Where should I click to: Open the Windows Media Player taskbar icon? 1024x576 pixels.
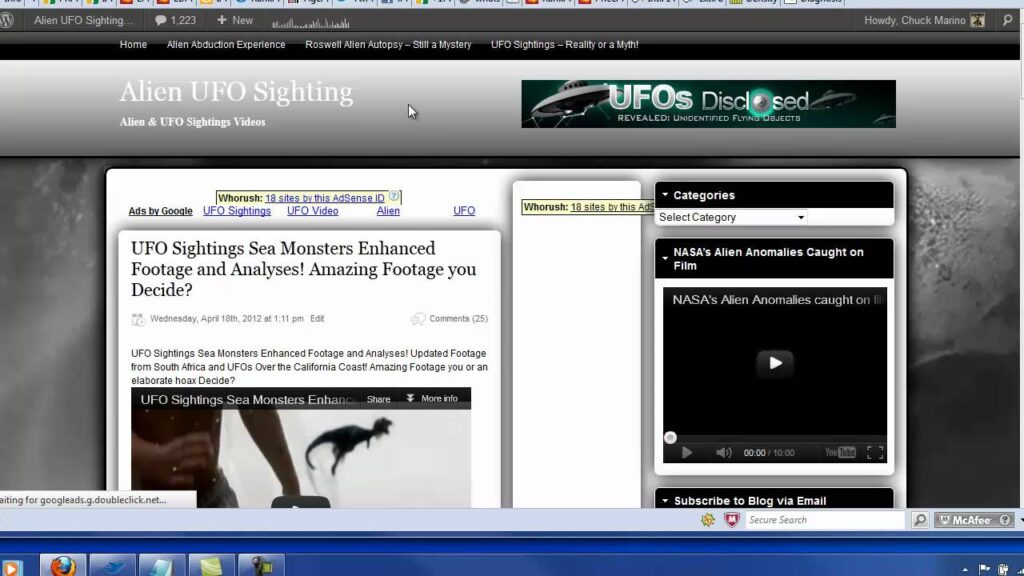pos(12,567)
